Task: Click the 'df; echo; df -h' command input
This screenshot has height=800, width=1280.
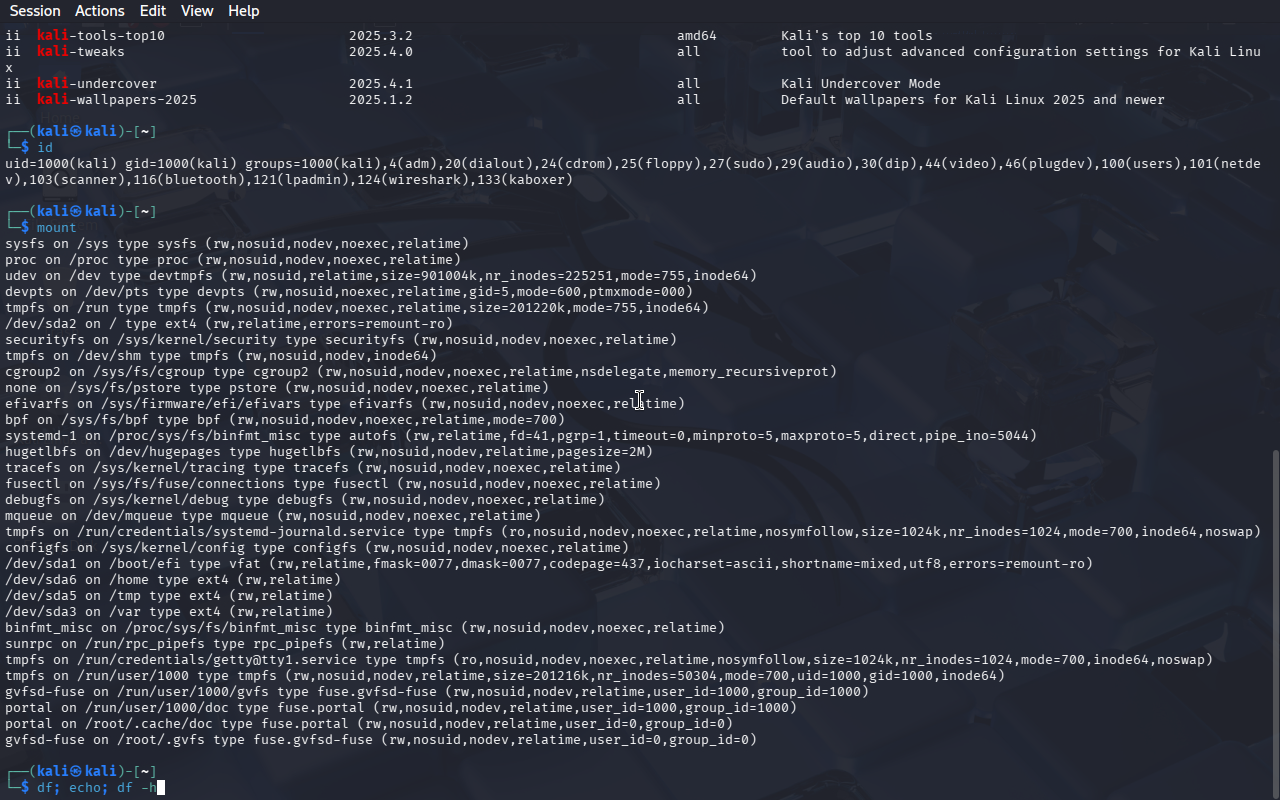Action: point(96,788)
